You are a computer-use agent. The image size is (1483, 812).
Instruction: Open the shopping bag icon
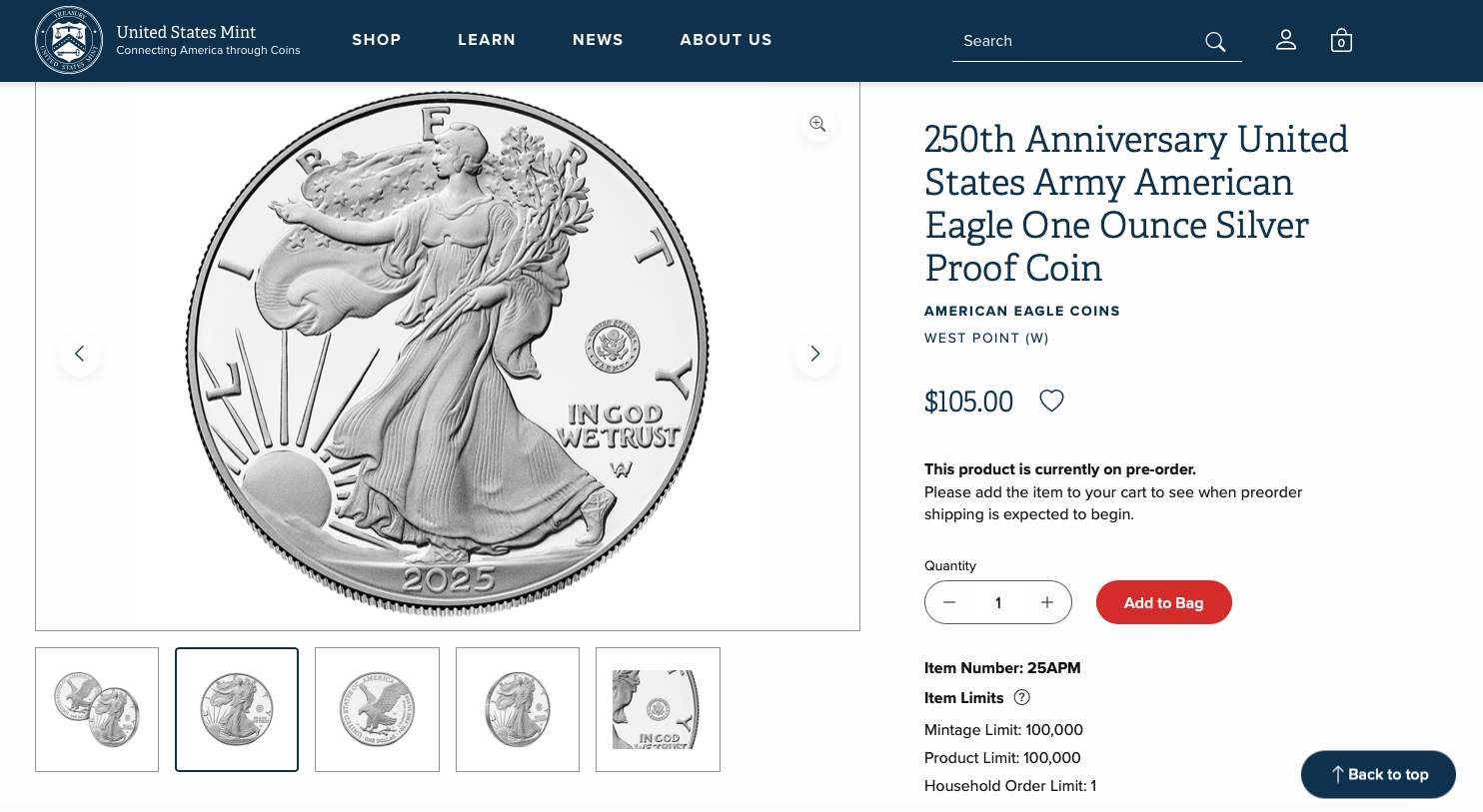point(1341,40)
